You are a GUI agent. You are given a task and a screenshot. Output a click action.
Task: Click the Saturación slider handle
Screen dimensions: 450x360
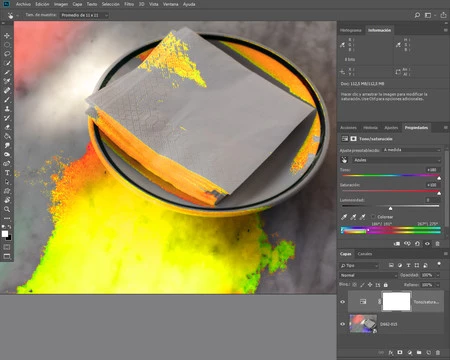click(439, 193)
